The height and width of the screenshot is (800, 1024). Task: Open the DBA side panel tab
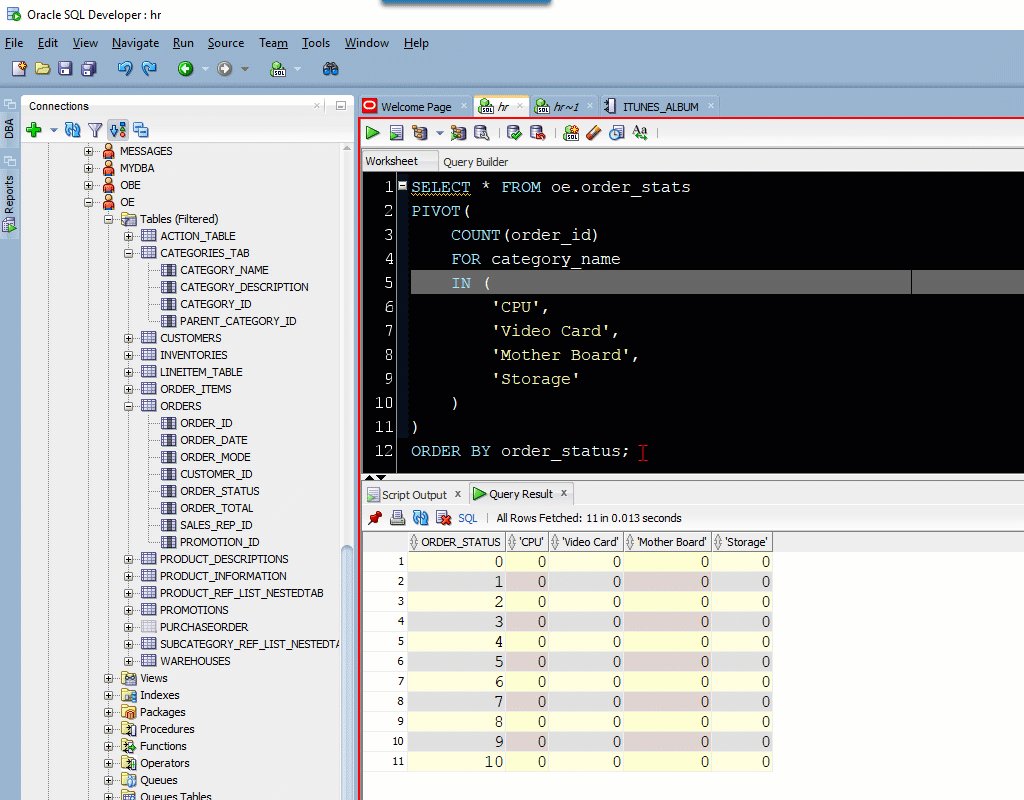(9, 128)
